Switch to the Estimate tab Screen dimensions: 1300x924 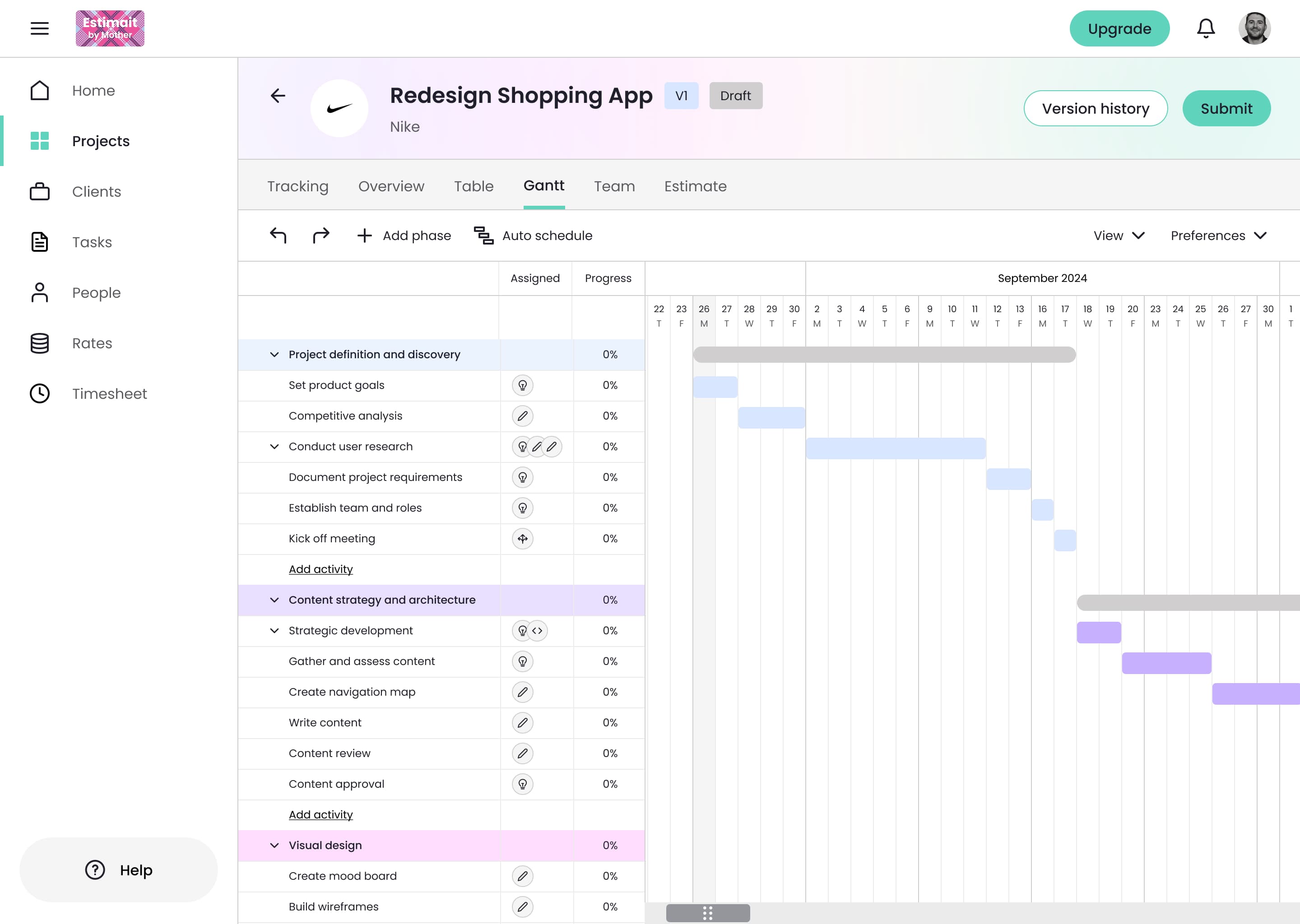[696, 186]
